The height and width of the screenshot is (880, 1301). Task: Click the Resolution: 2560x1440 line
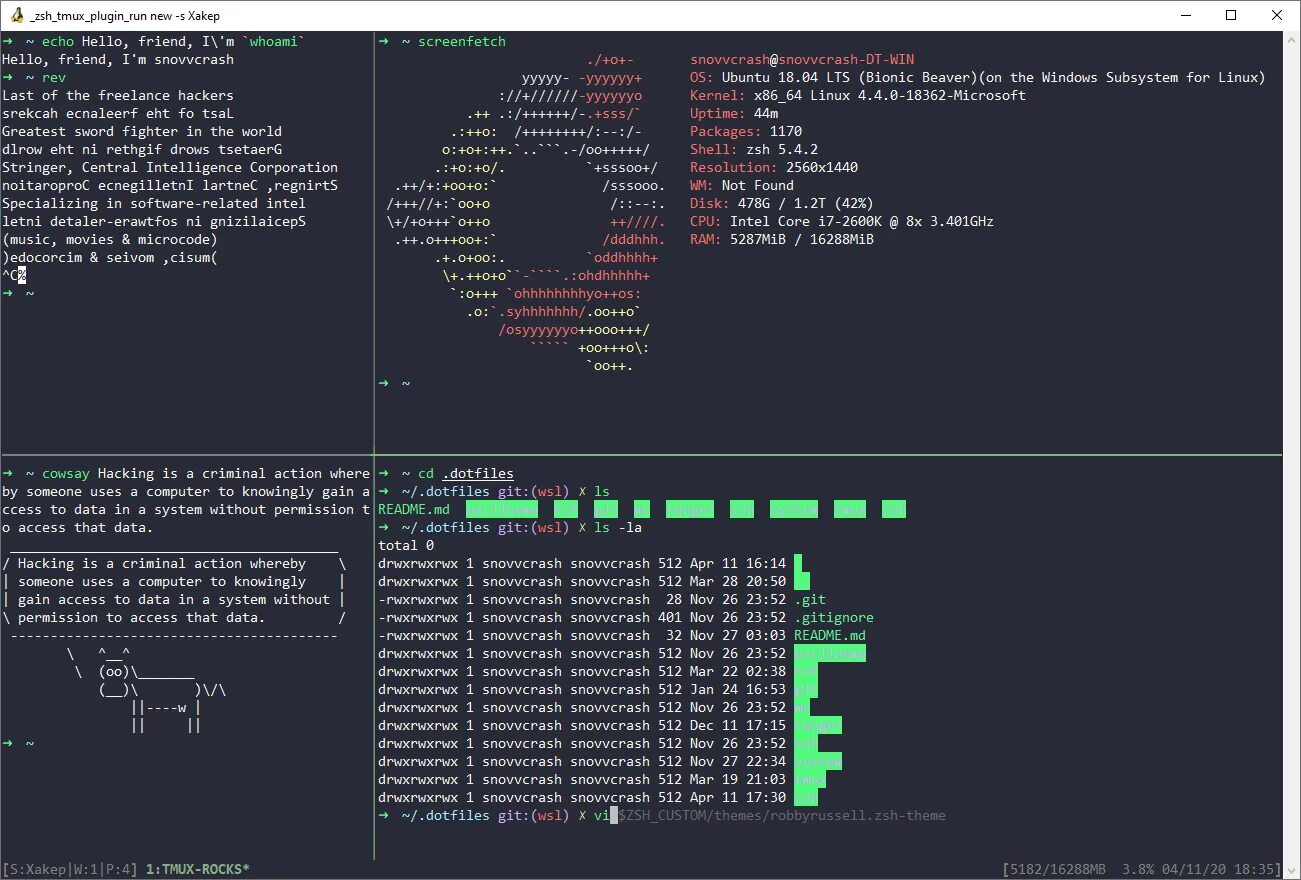[x=774, y=167]
